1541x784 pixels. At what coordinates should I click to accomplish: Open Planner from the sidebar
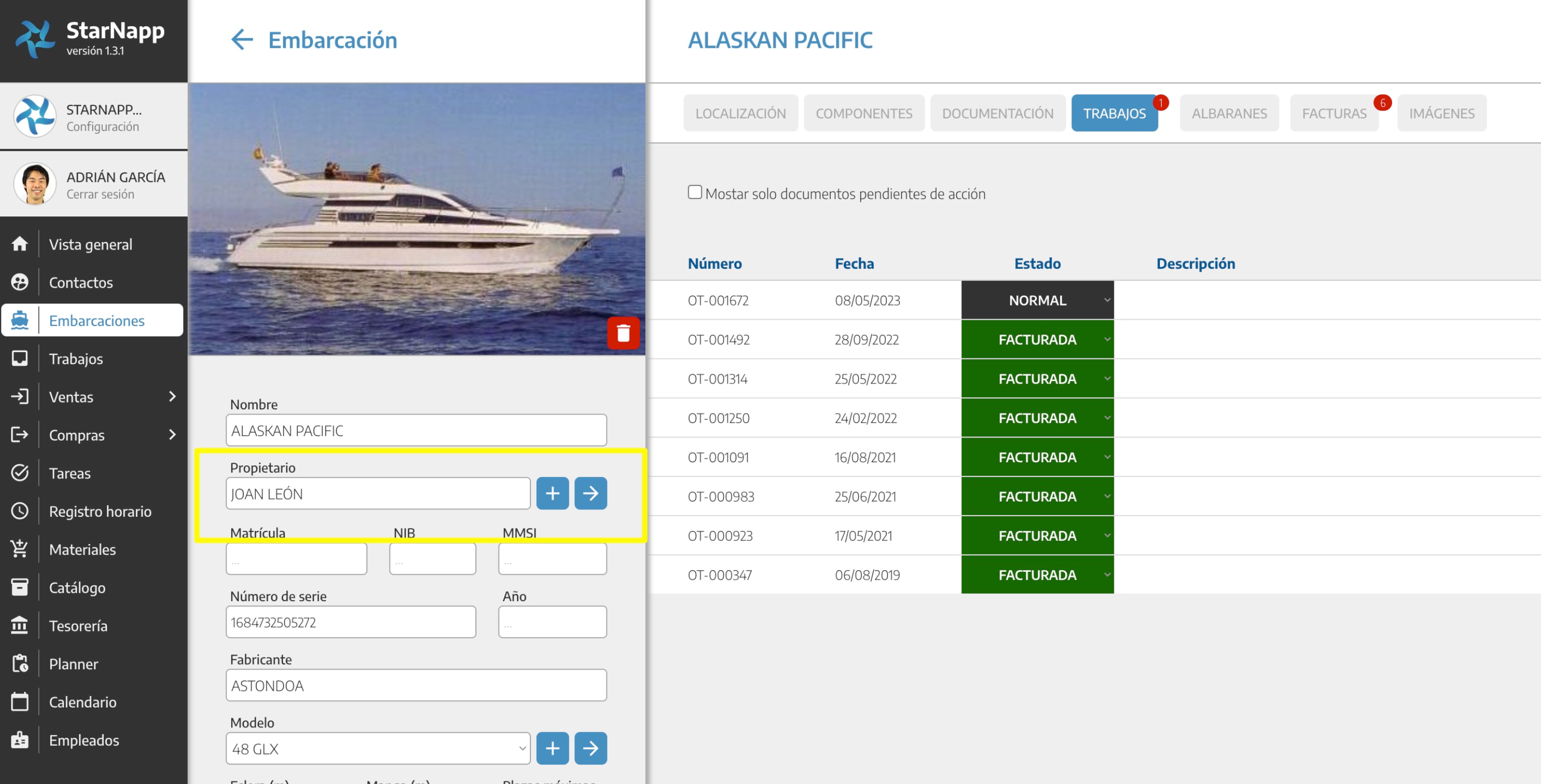tap(73, 664)
